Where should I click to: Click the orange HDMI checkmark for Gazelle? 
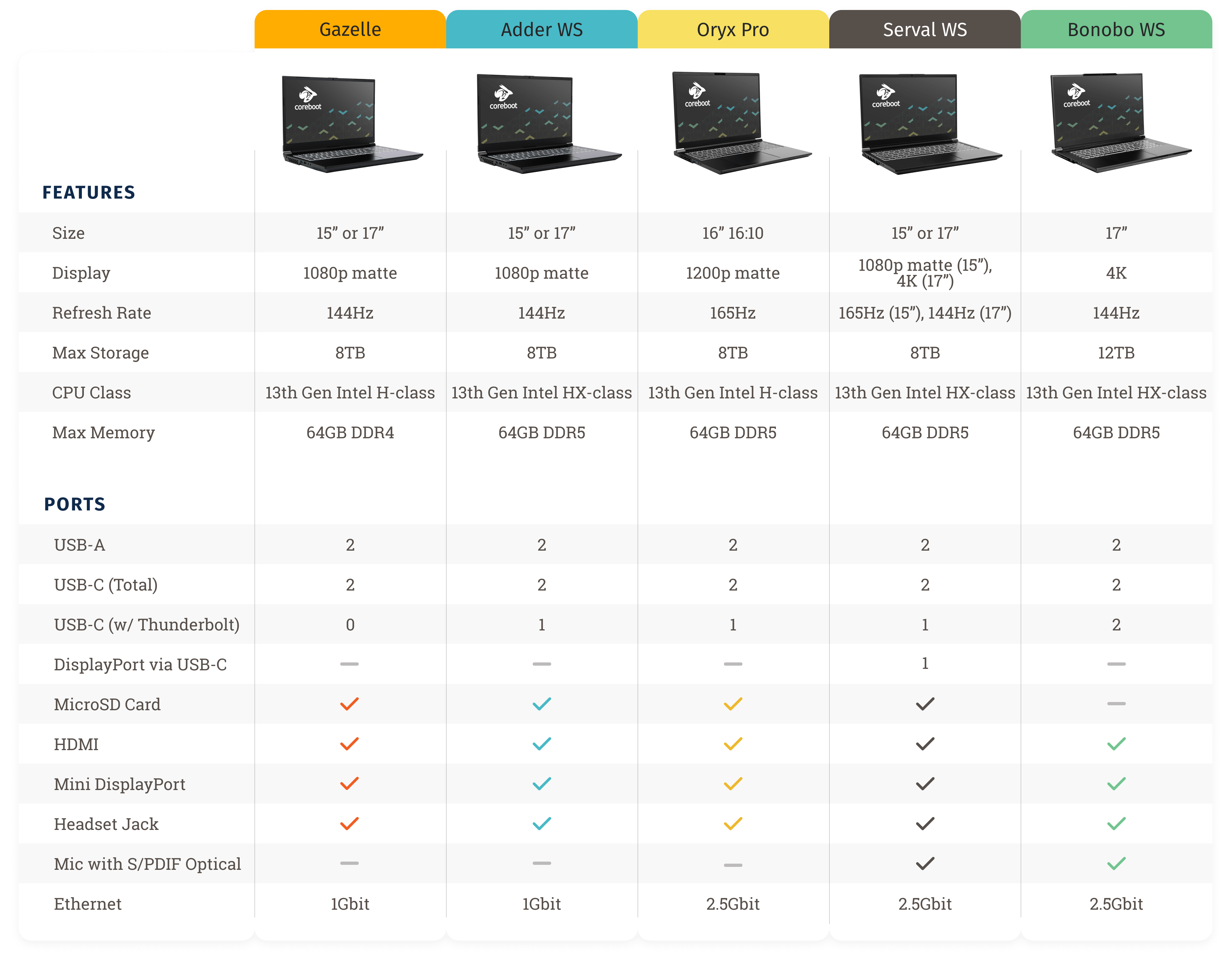[349, 743]
